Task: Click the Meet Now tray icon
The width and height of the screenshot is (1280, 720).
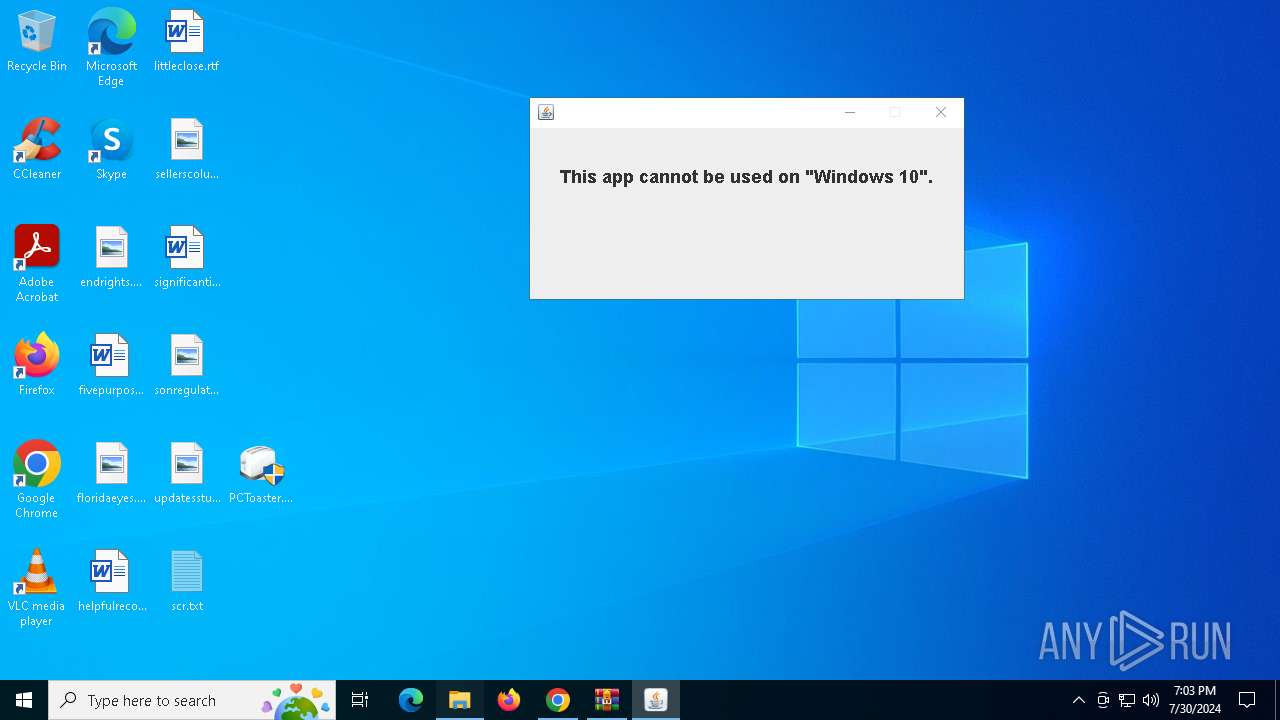Action: tap(1103, 700)
